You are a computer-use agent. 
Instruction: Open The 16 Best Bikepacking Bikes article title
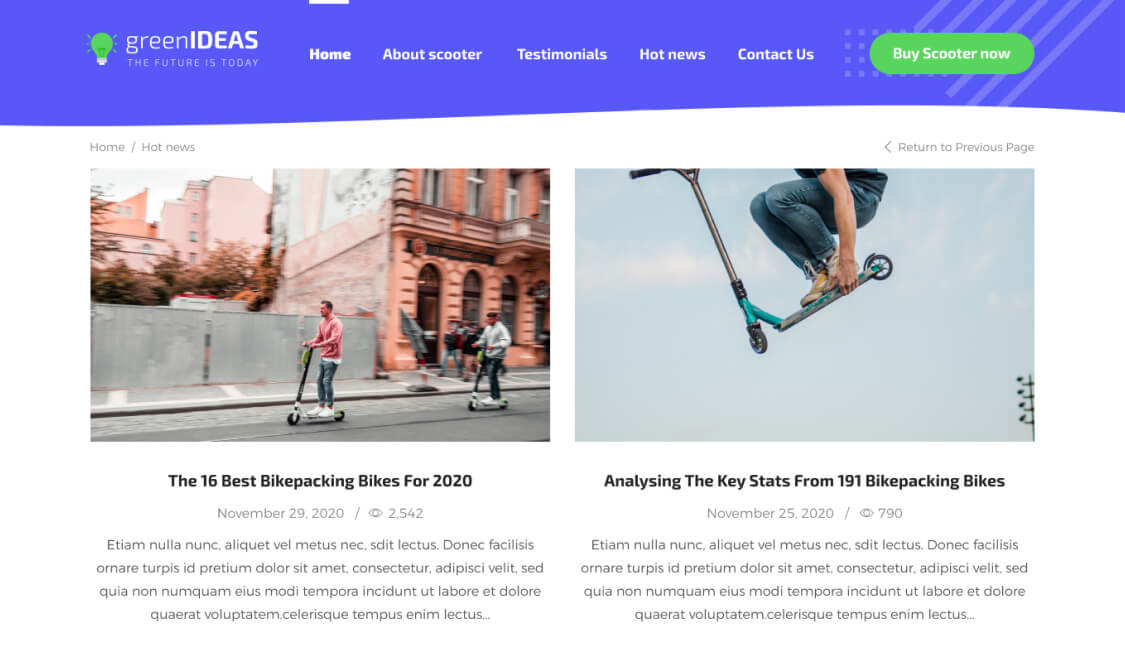coord(320,481)
